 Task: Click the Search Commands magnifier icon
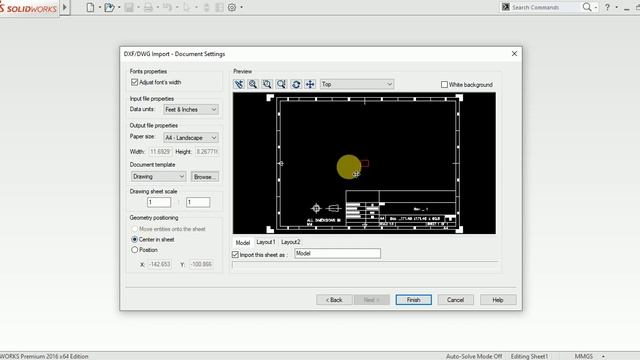point(587,7)
